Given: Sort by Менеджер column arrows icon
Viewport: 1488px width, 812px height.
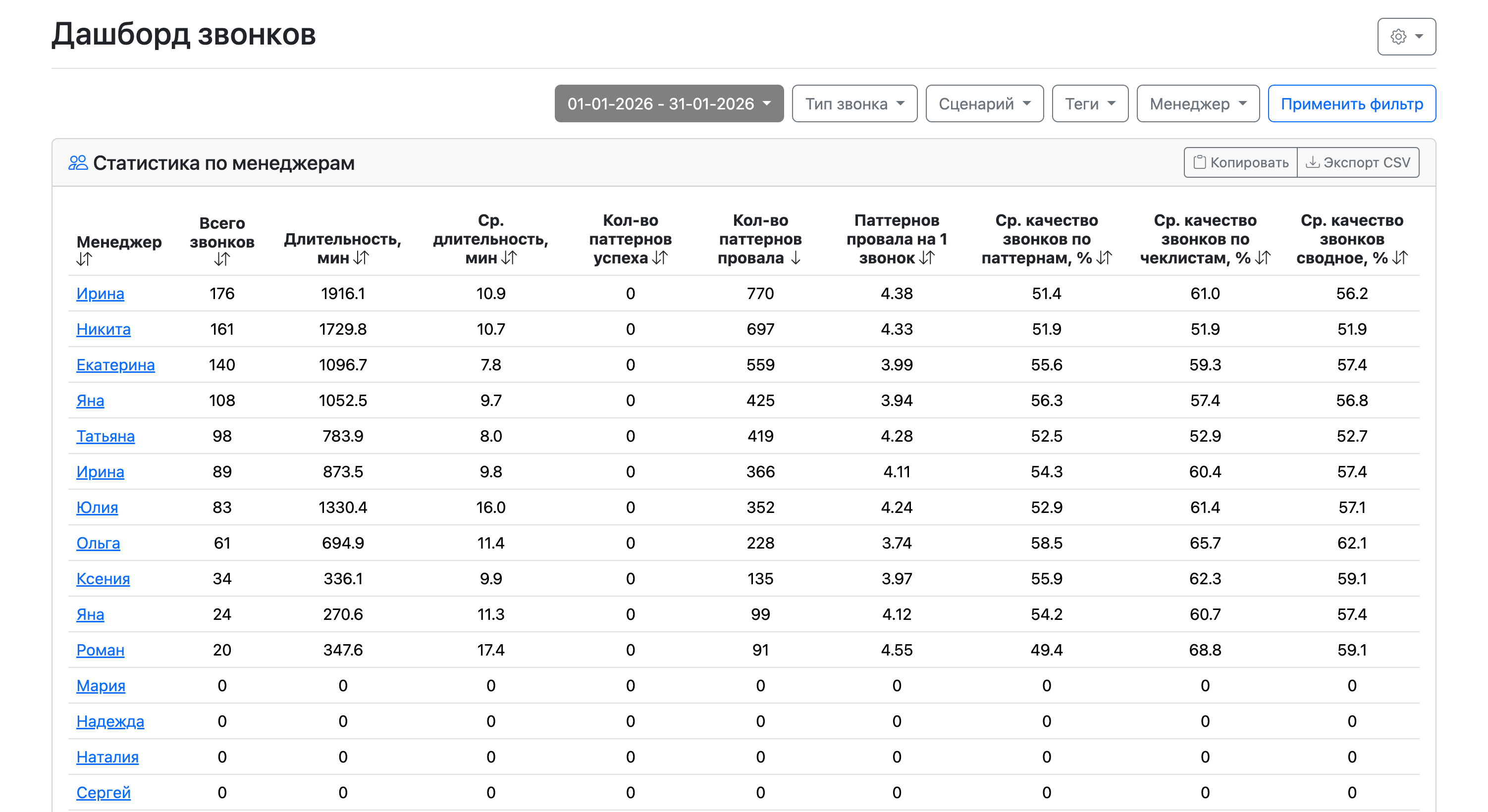Looking at the screenshot, I should [84, 259].
